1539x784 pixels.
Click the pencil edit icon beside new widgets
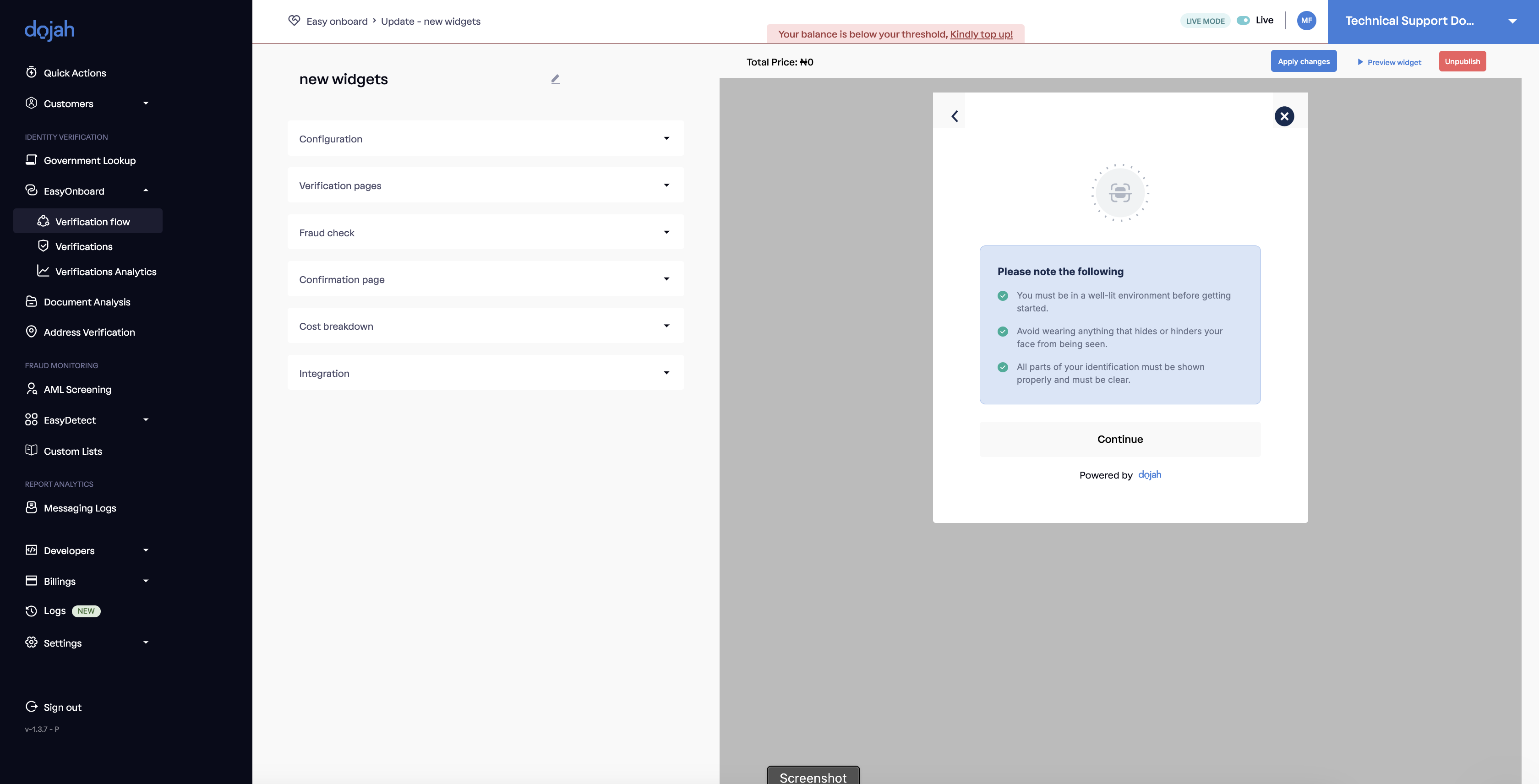click(x=556, y=79)
